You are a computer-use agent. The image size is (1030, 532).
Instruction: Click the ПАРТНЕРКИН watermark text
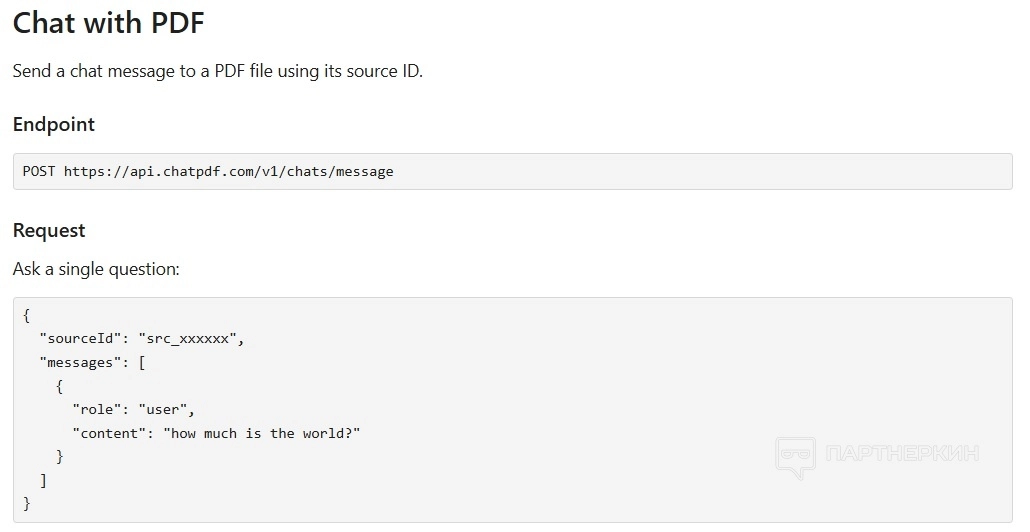tap(902, 454)
